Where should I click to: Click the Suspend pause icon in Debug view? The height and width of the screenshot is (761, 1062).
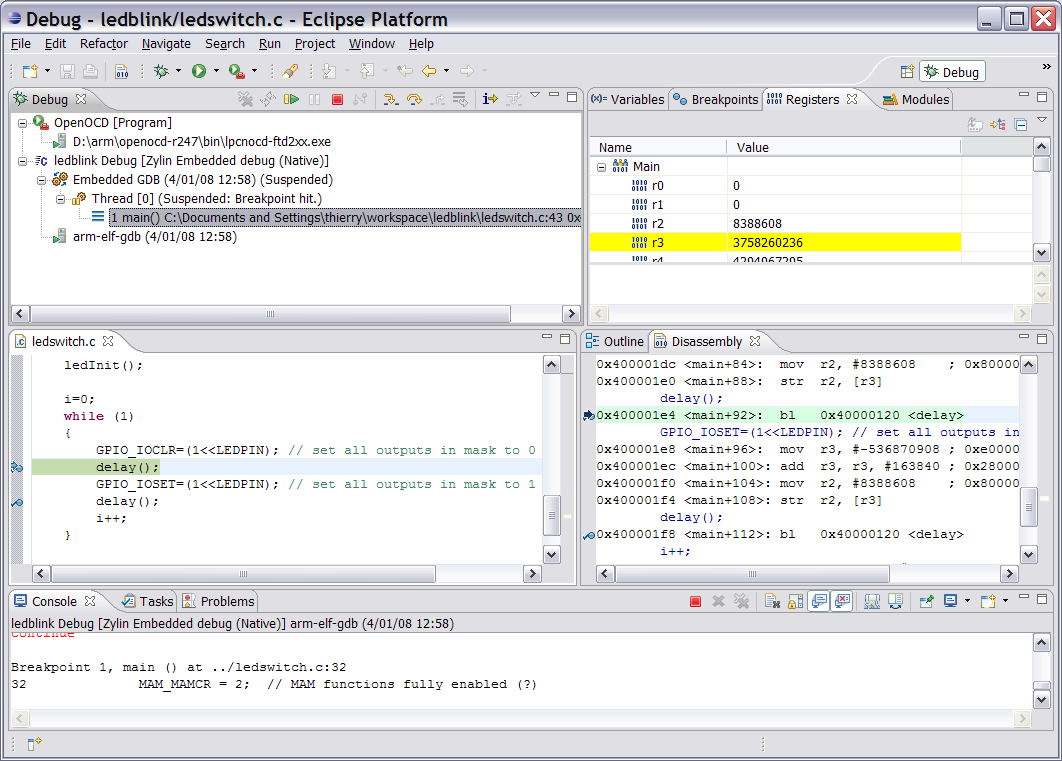pyautogui.click(x=314, y=100)
